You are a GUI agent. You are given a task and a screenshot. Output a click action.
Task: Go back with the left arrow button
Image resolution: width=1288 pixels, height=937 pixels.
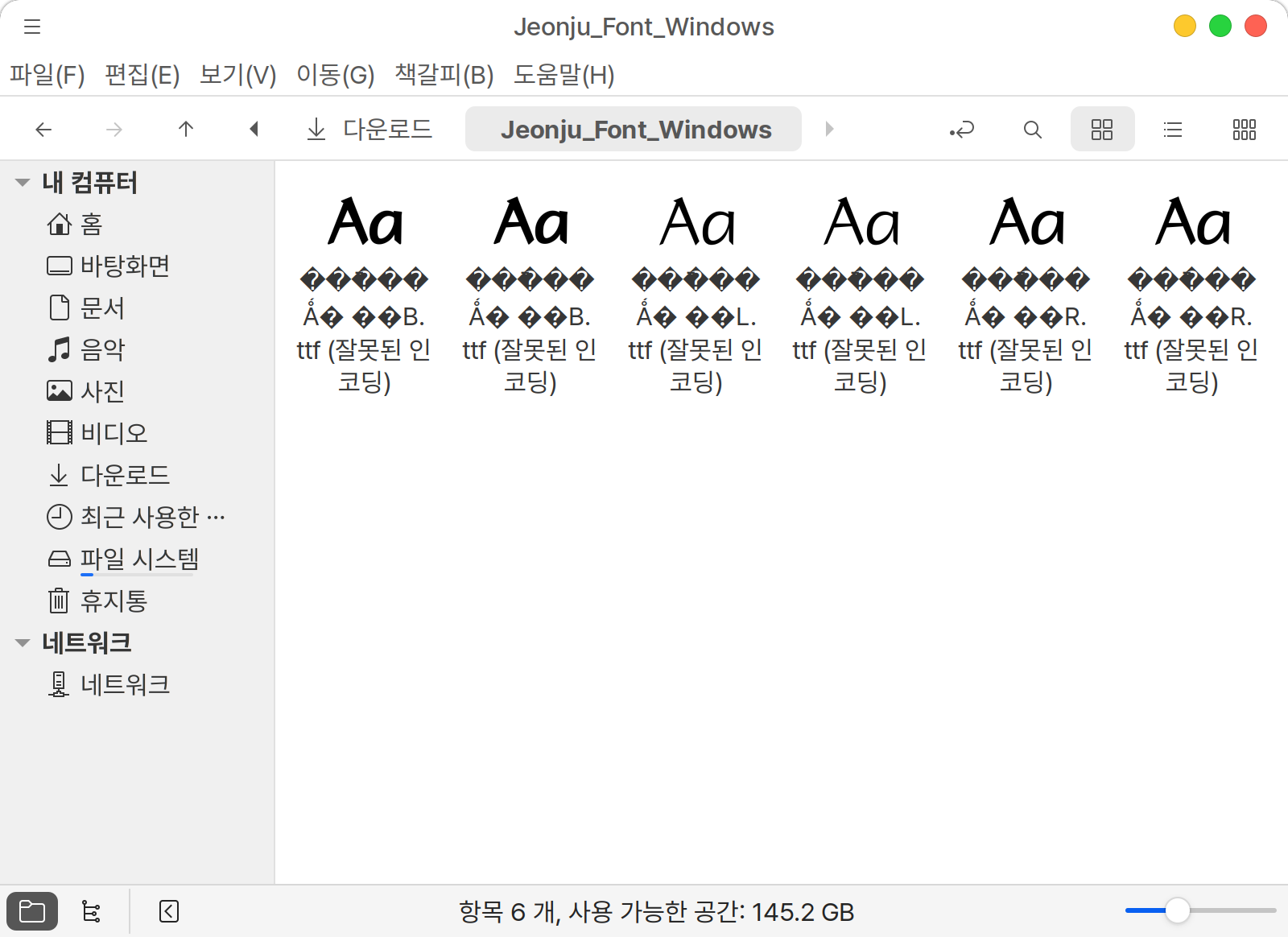pos(43,129)
